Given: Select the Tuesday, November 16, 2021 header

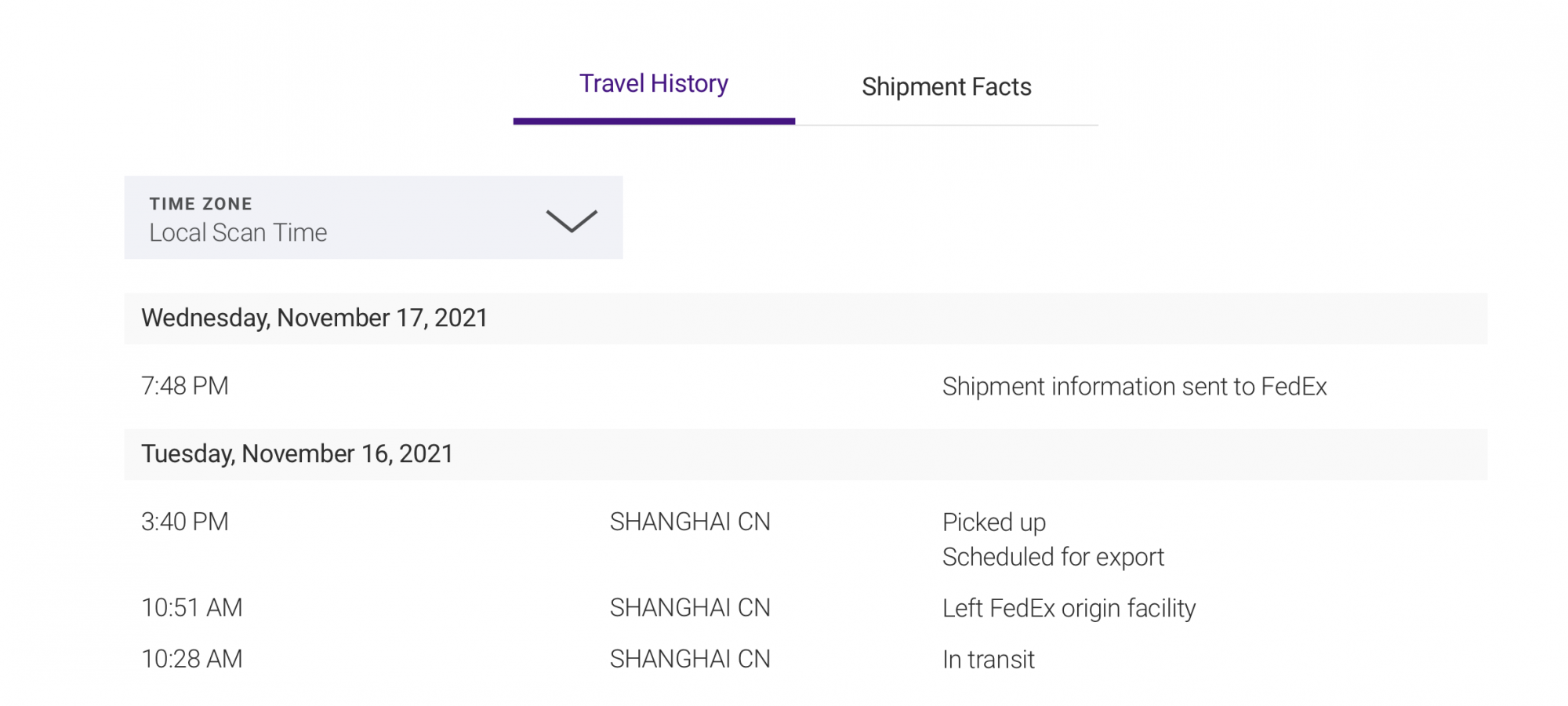Looking at the screenshot, I should (297, 454).
